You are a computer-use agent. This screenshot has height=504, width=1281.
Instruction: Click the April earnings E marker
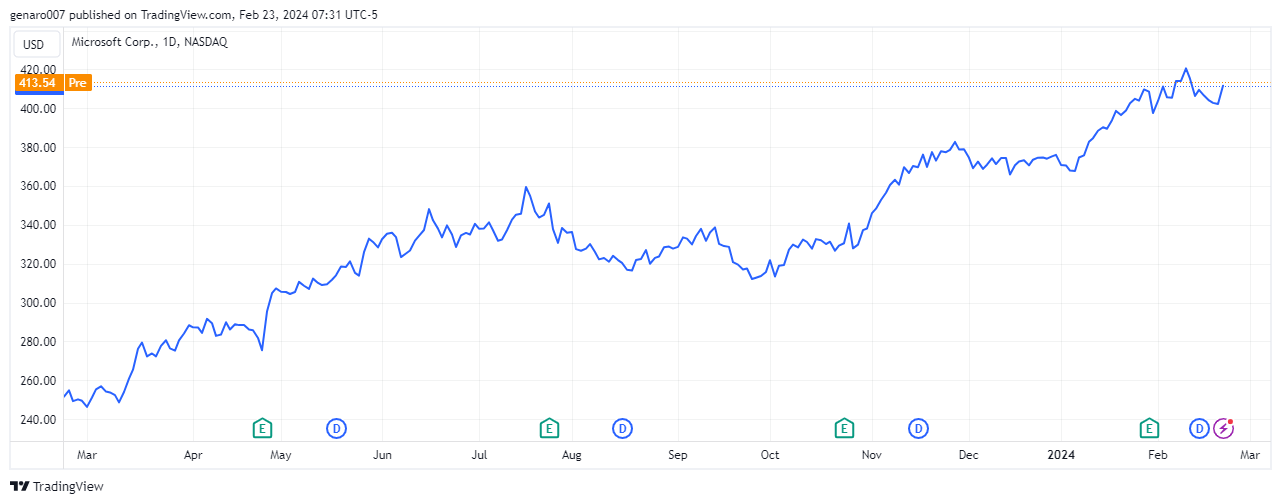click(262, 429)
